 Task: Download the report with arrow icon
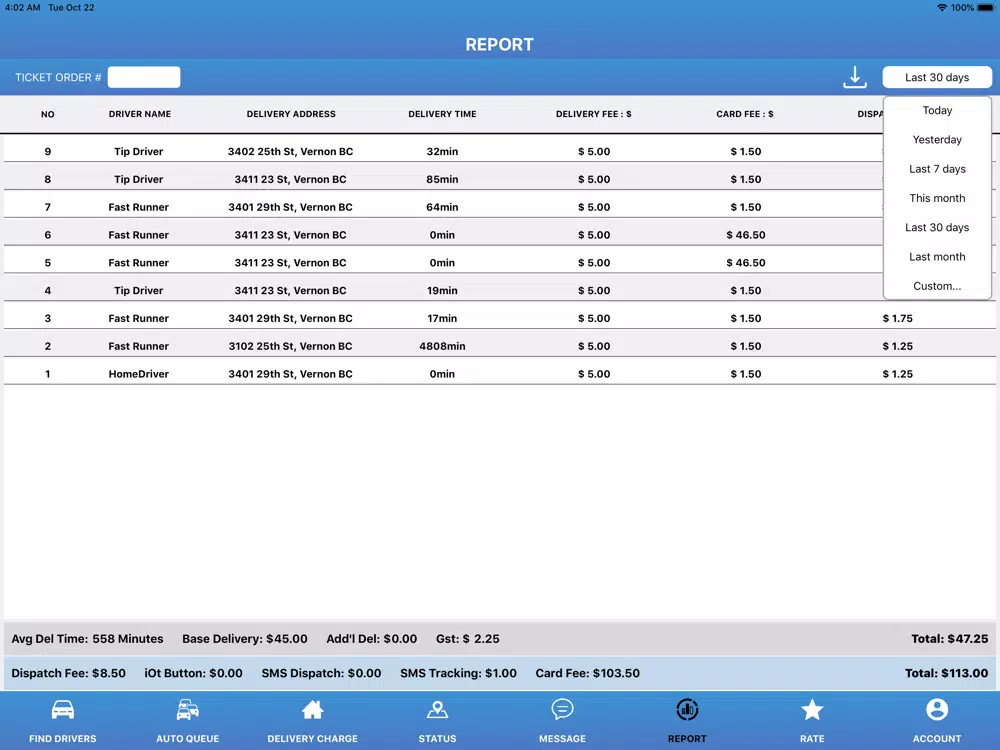[x=855, y=77]
